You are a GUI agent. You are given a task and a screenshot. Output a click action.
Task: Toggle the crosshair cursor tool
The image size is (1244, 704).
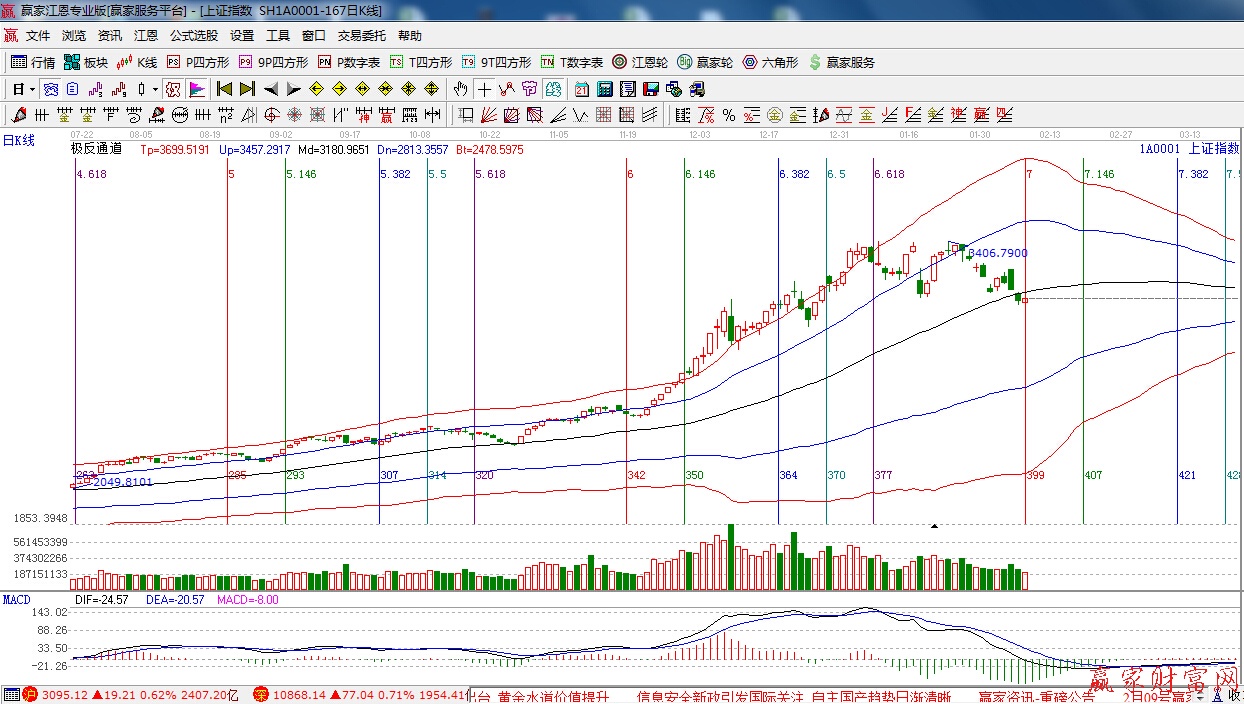tap(484, 89)
